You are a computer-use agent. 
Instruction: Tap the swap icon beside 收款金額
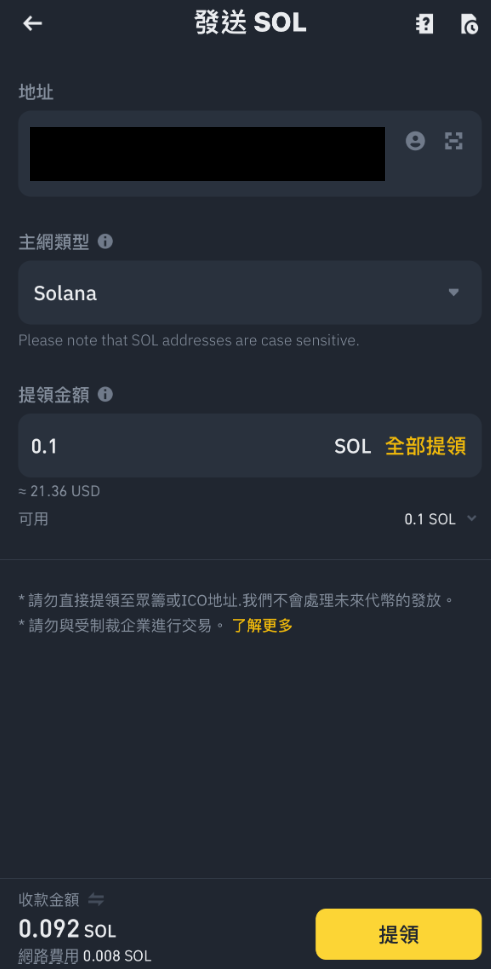(96, 900)
